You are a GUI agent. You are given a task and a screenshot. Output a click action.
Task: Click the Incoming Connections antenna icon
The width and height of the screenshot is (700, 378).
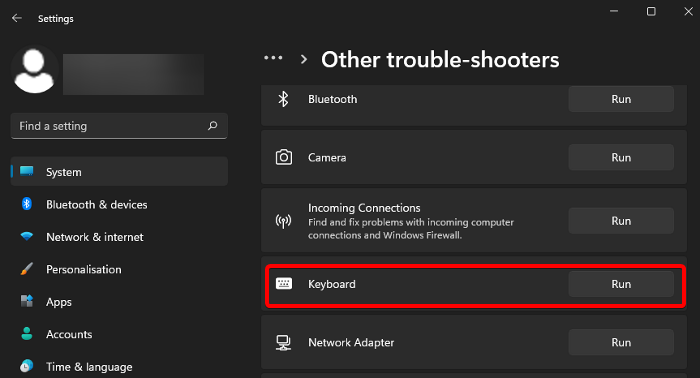coord(283,220)
